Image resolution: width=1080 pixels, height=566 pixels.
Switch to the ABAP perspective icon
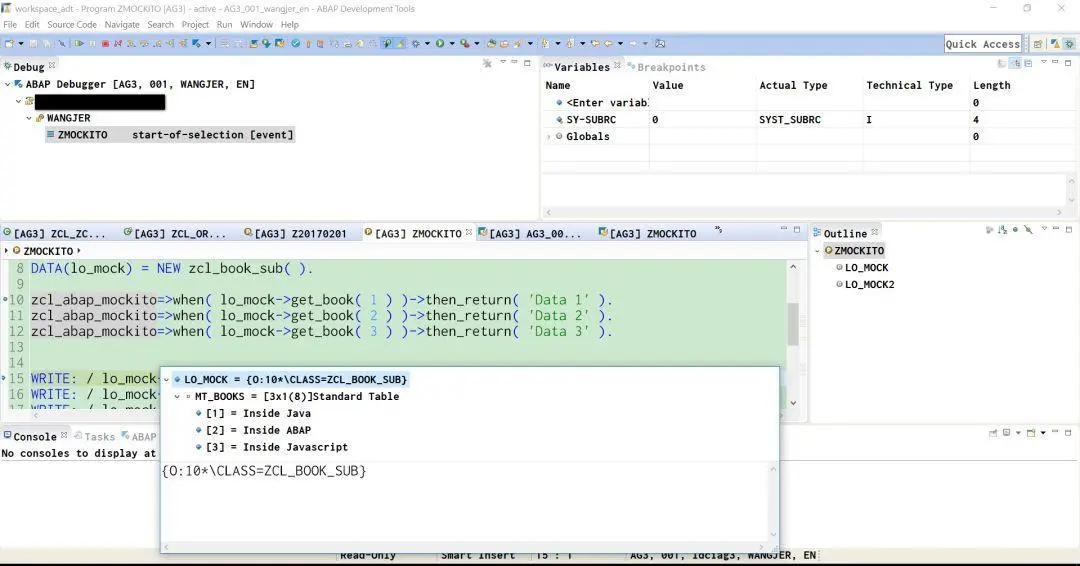point(1055,43)
